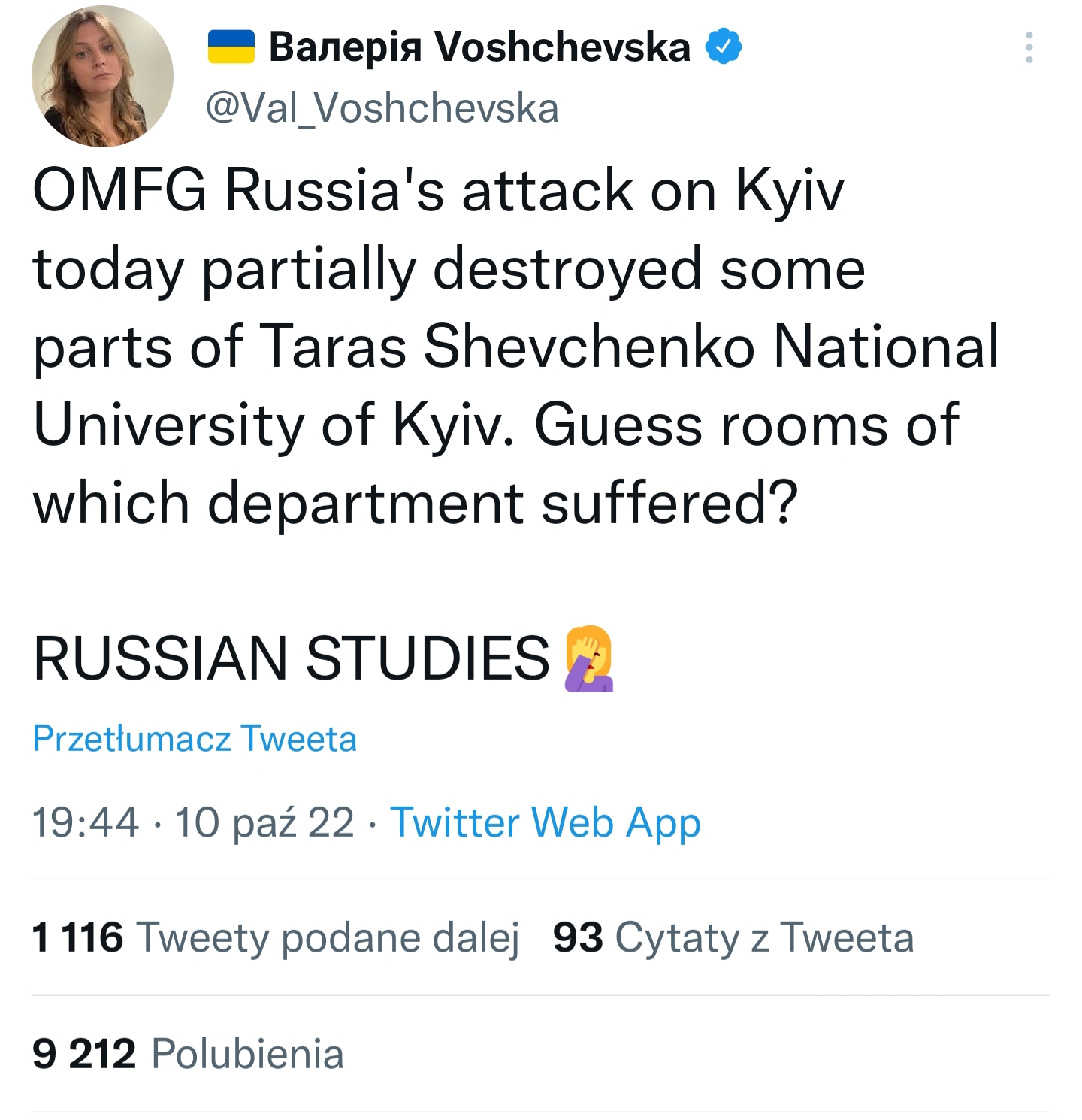This screenshot has width=1082, height=1120.
Task: Open the Tweety podane dalej label
Action: point(328,937)
